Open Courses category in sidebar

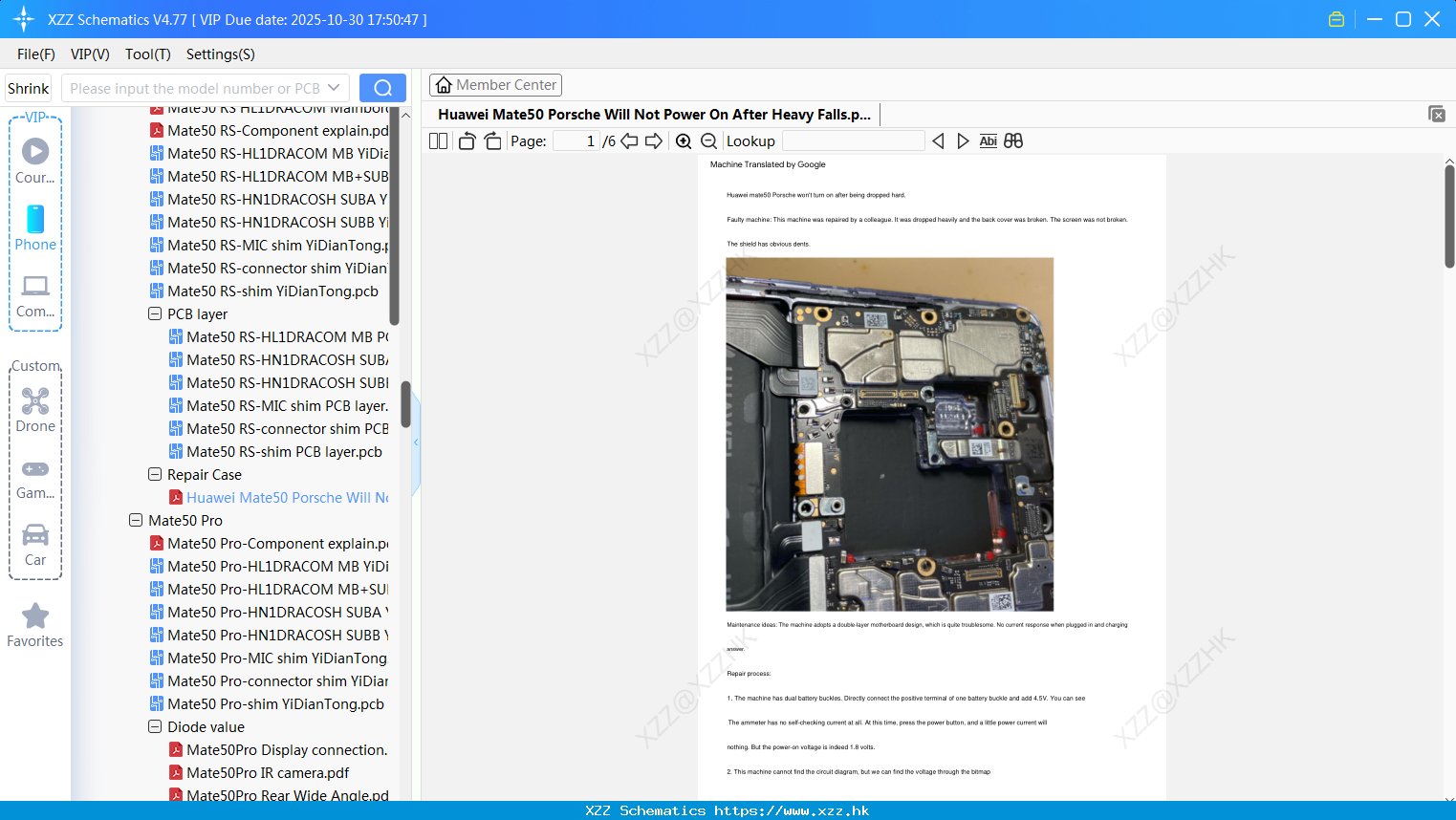(x=35, y=161)
